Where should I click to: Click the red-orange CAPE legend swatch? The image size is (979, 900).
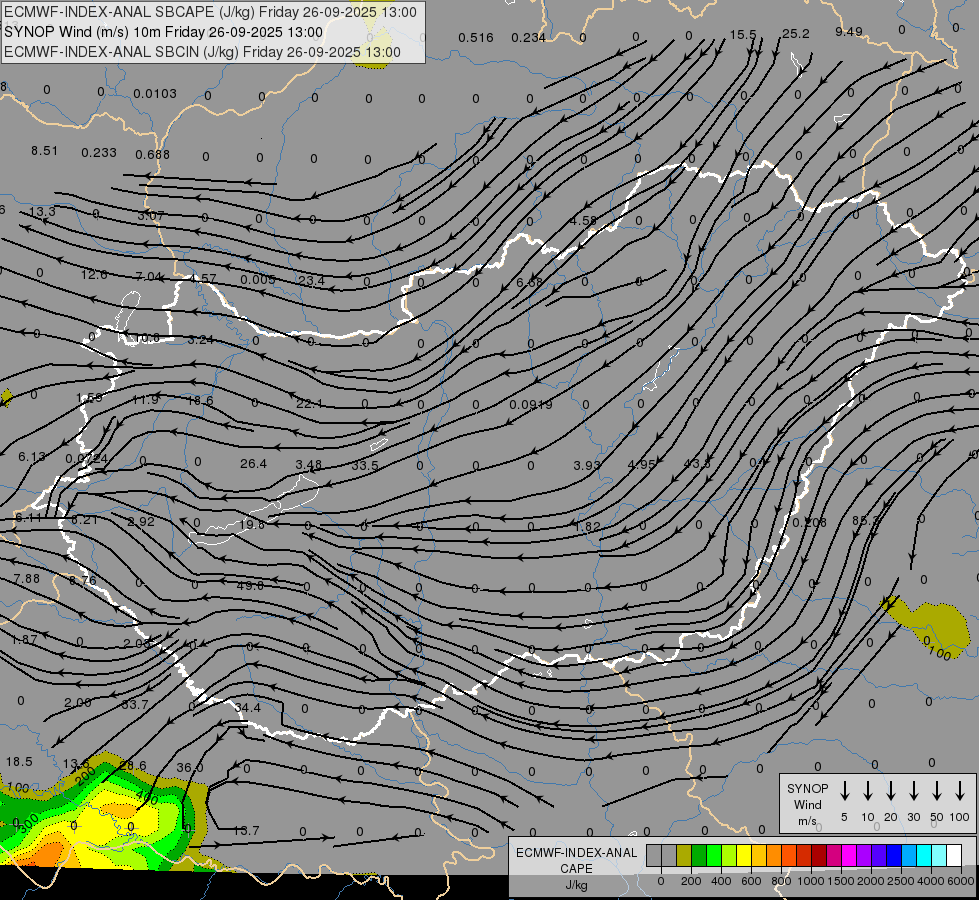pos(789,856)
